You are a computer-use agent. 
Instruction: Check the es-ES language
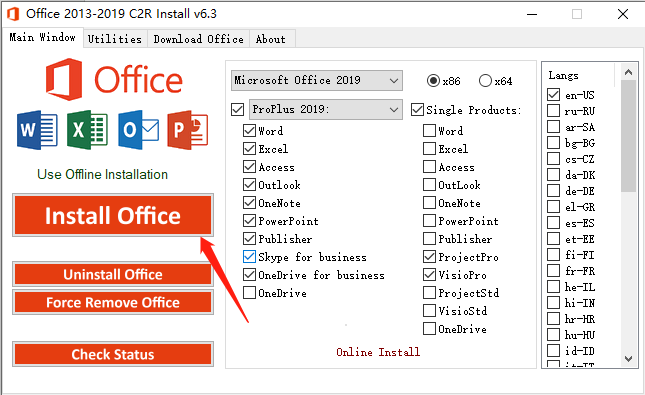[x=554, y=223]
